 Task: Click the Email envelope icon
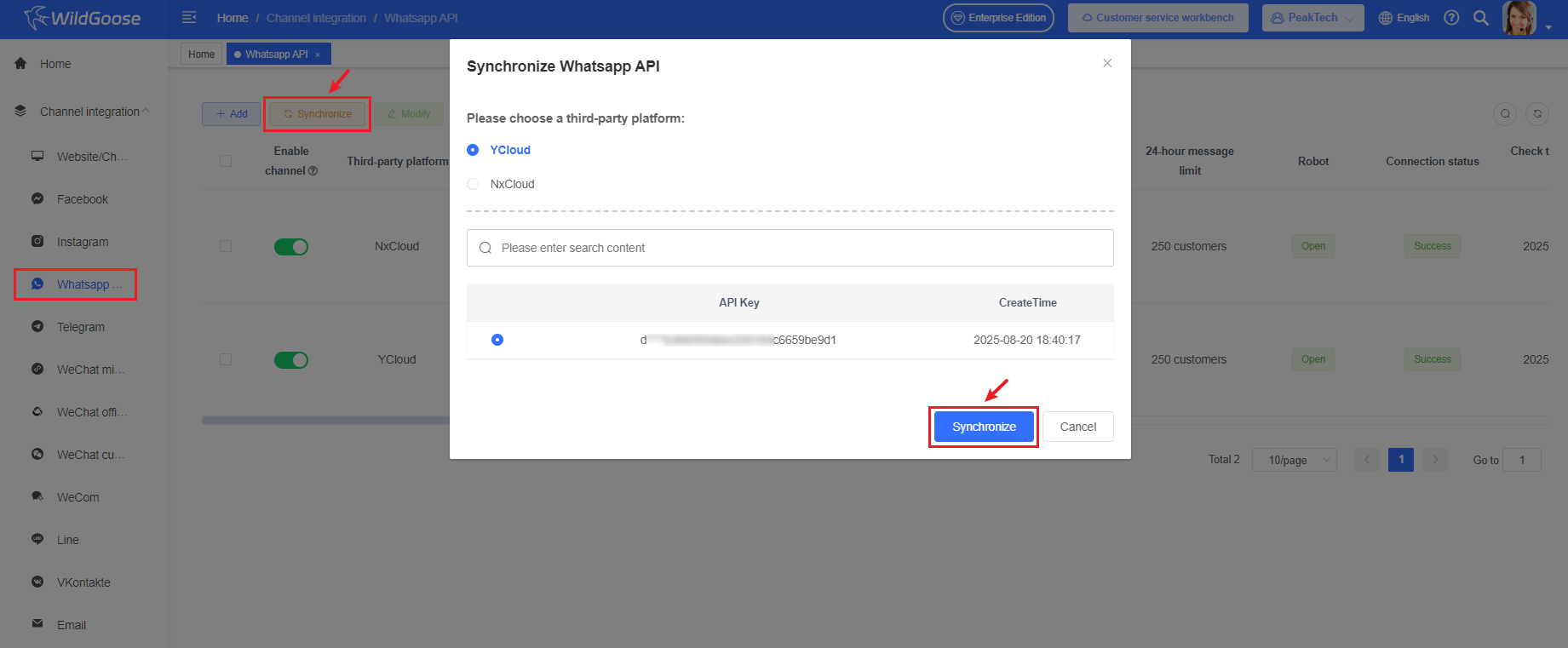(x=37, y=624)
